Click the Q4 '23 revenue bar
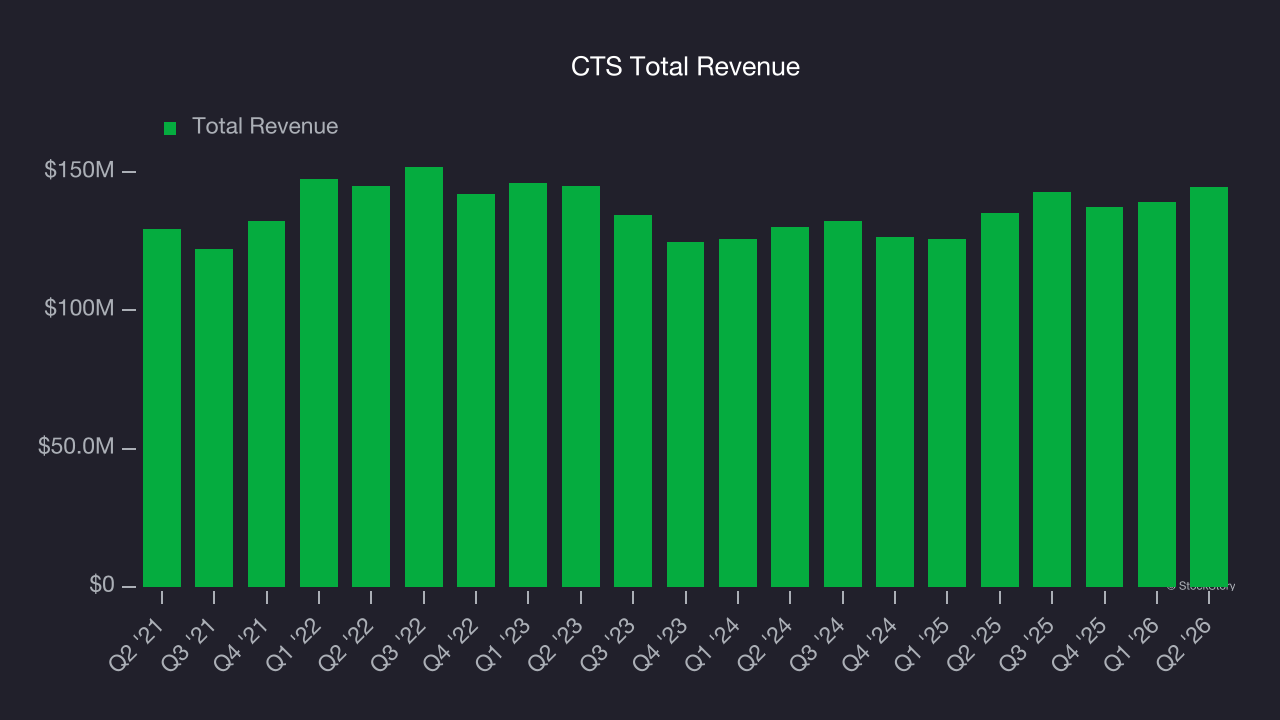Screen dimensions: 1280x720 point(685,414)
